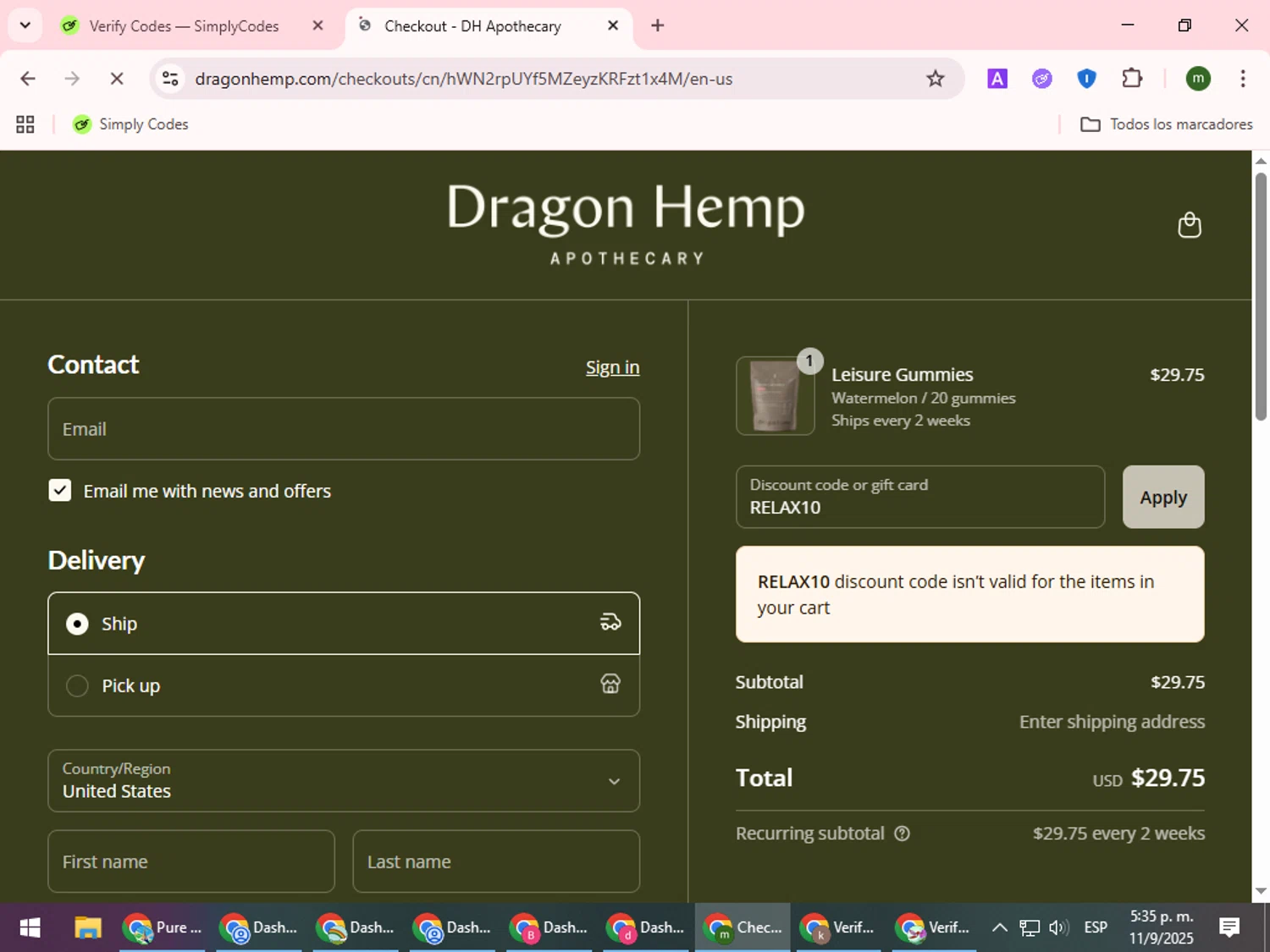Go forward to the next page
The height and width of the screenshot is (952, 1270).
pos(72,79)
